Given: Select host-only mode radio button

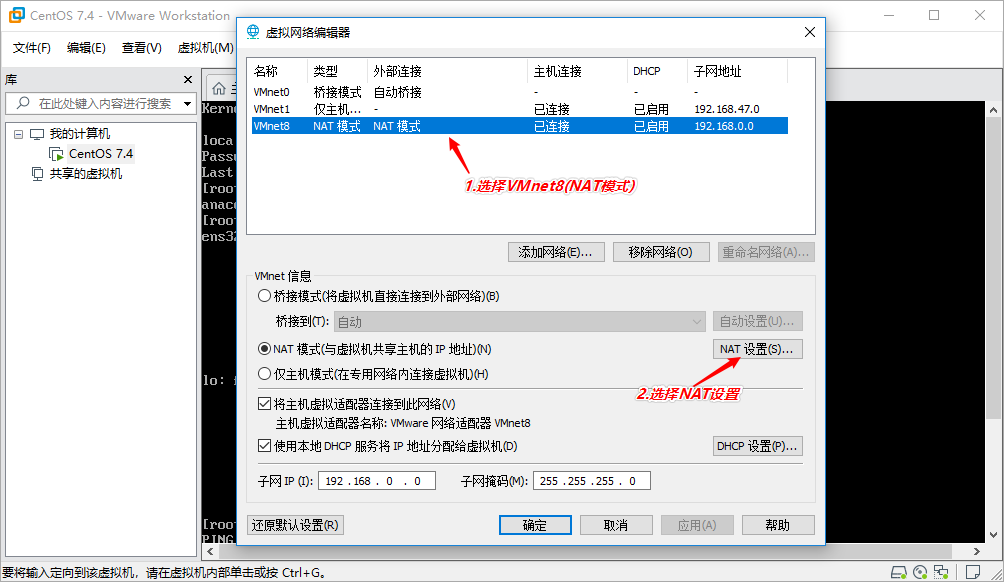Looking at the screenshot, I should [264, 374].
